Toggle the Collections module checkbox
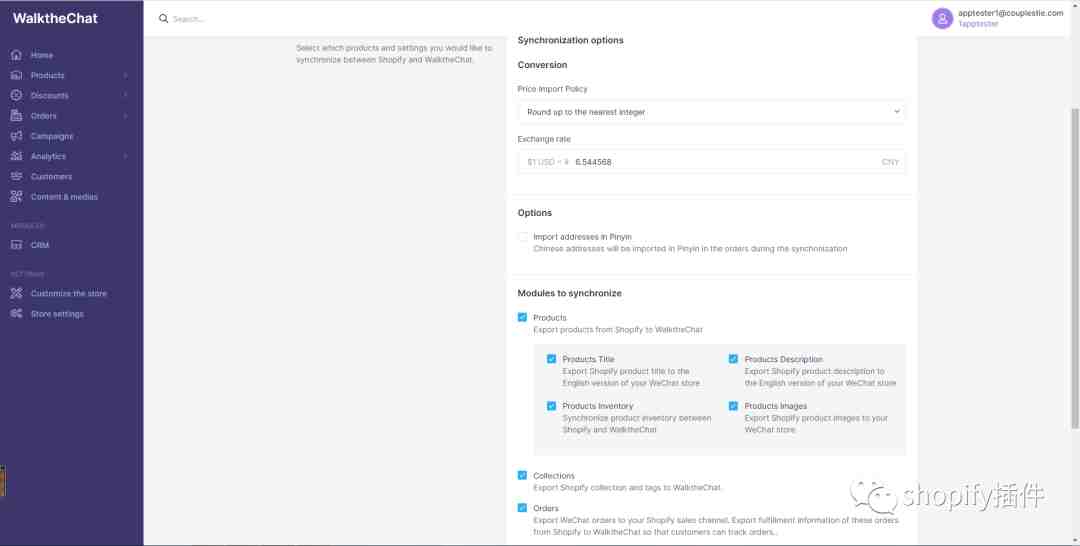The height and width of the screenshot is (546, 1080). 522,475
